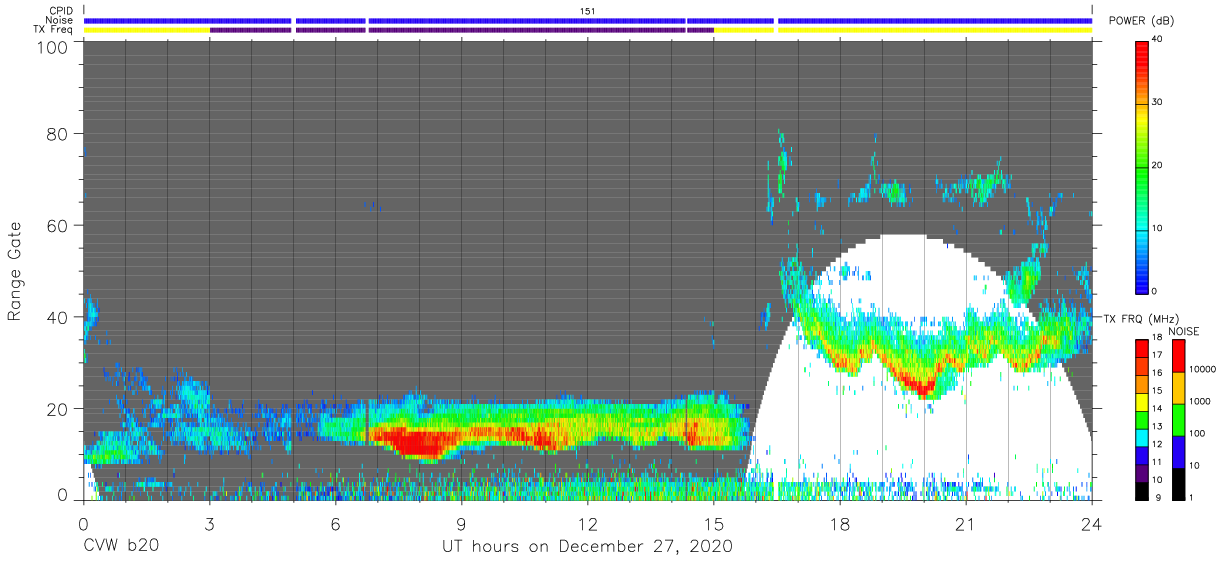Click the '18' UT hour tick label
This screenshot has width=1228, height=567.
click(840, 523)
